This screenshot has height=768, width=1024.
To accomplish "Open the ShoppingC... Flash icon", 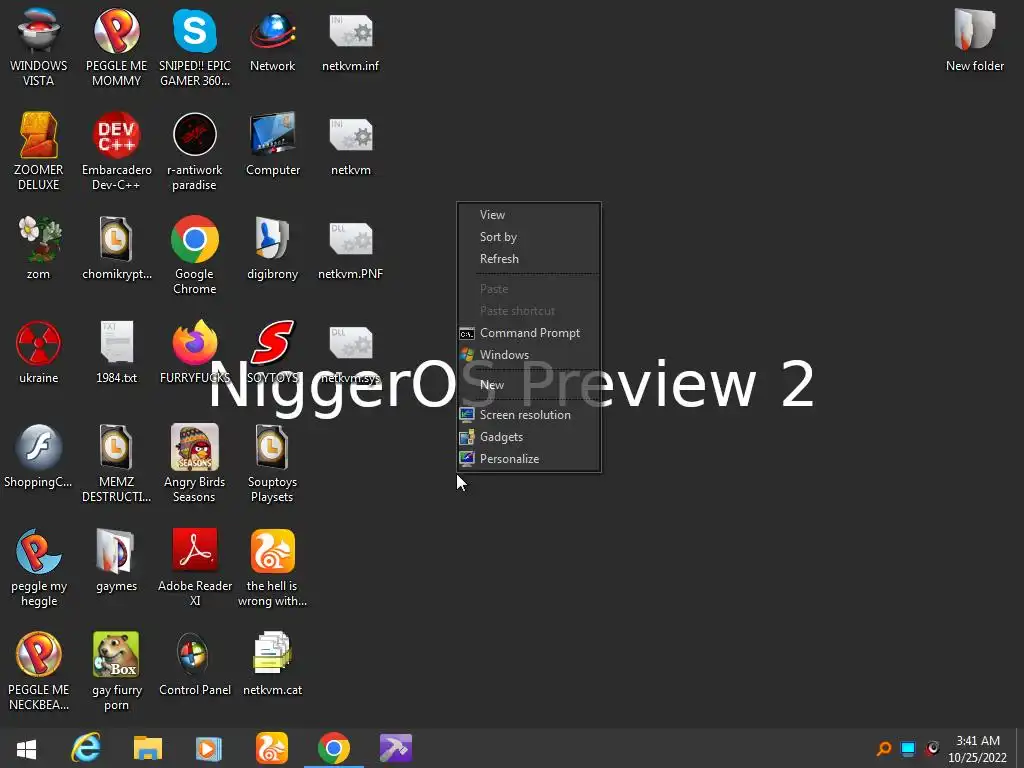I will [x=39, y=456].
